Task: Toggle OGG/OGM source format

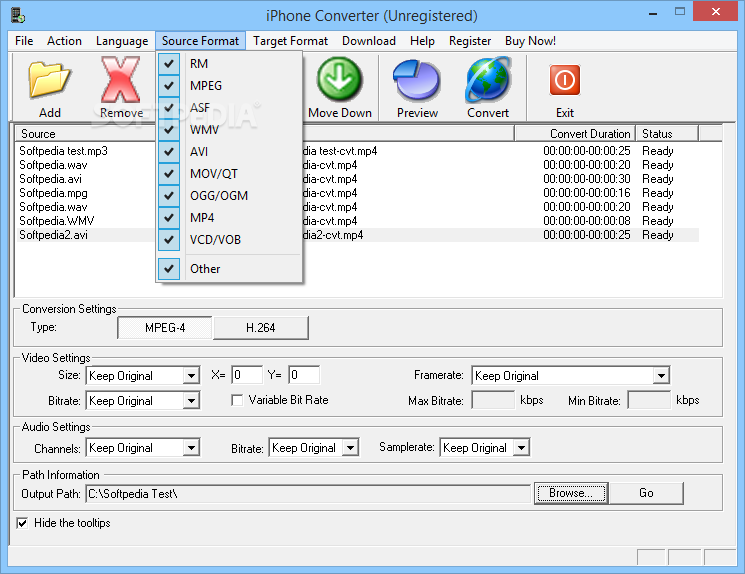Action: pos(230,195)
